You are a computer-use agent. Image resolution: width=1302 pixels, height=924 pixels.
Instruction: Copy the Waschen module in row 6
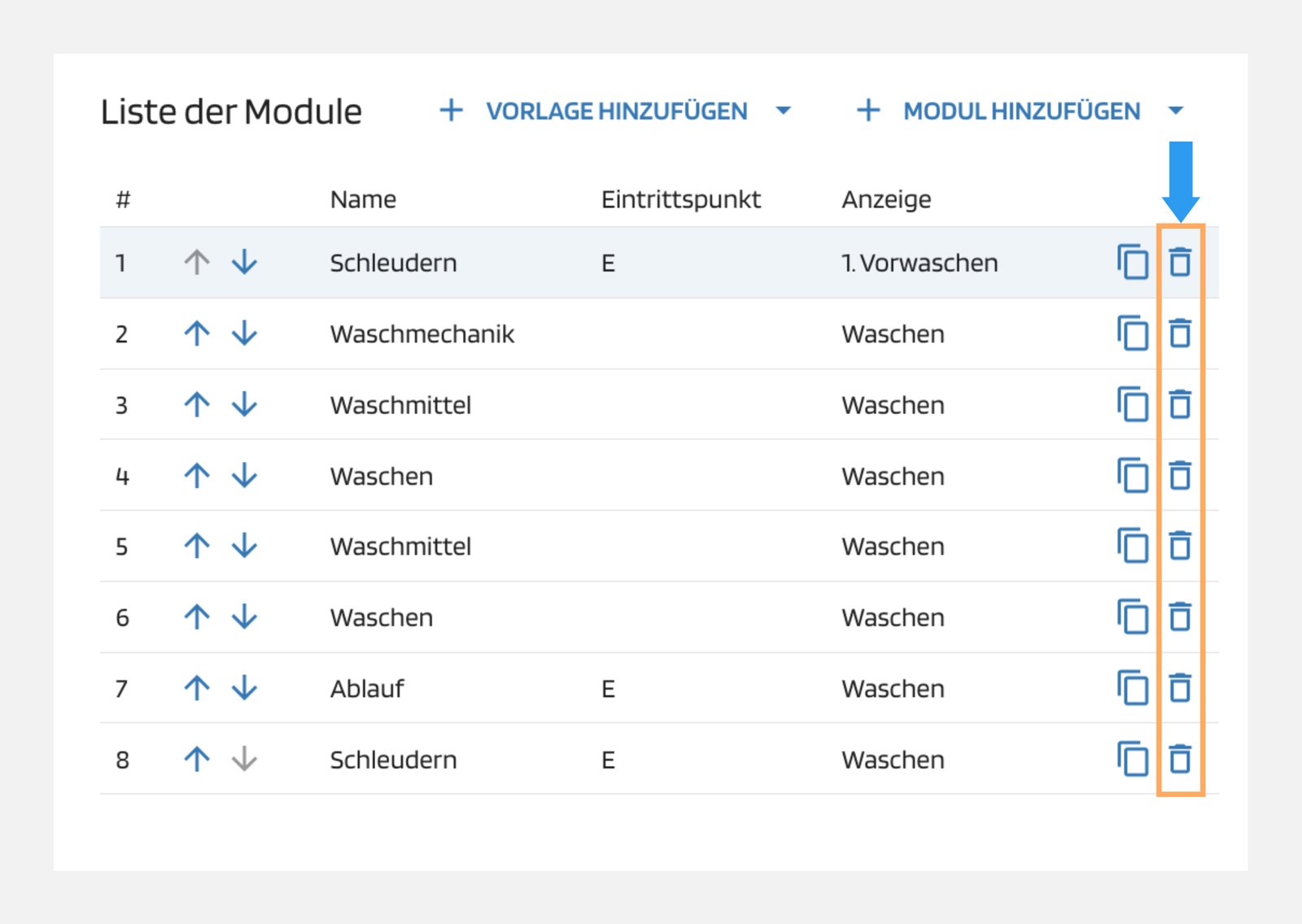coord(1132,617)
